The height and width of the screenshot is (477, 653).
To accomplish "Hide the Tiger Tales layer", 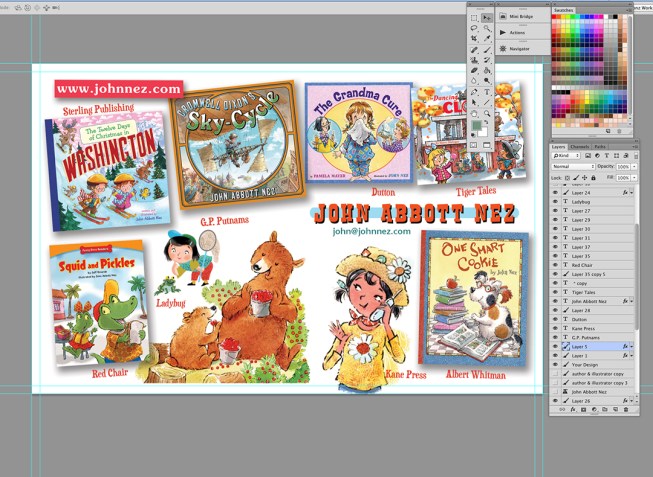I will coord(555,292).
